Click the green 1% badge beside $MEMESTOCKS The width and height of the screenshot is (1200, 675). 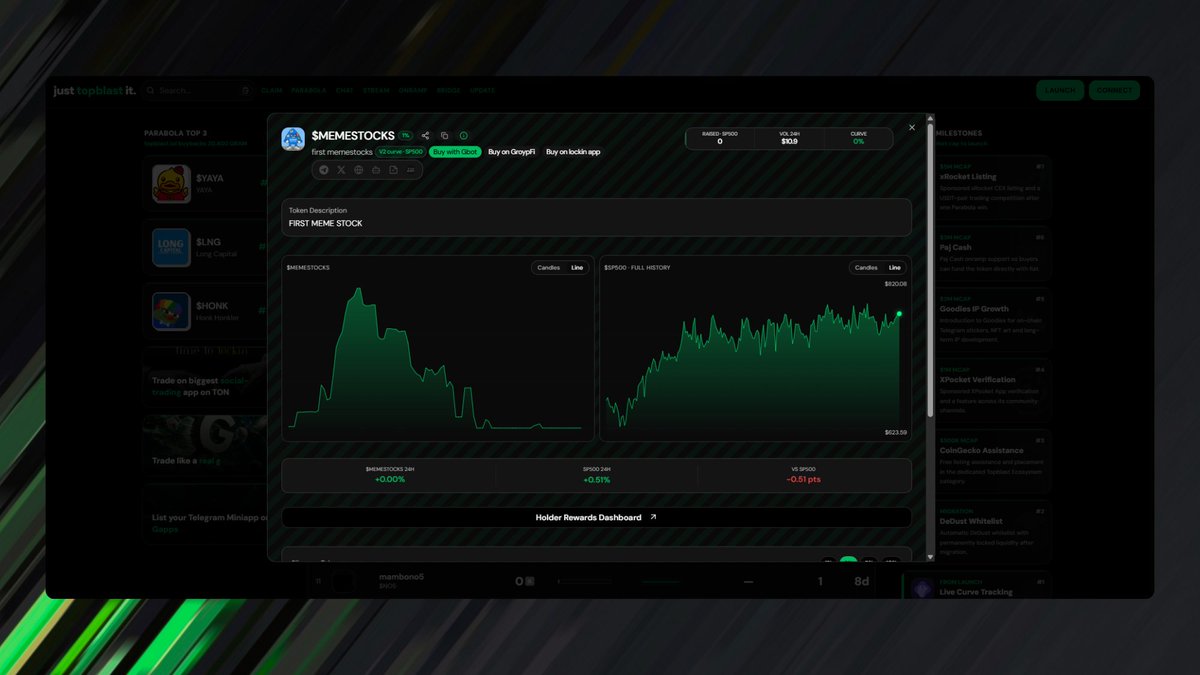click(x=406, y=135)
